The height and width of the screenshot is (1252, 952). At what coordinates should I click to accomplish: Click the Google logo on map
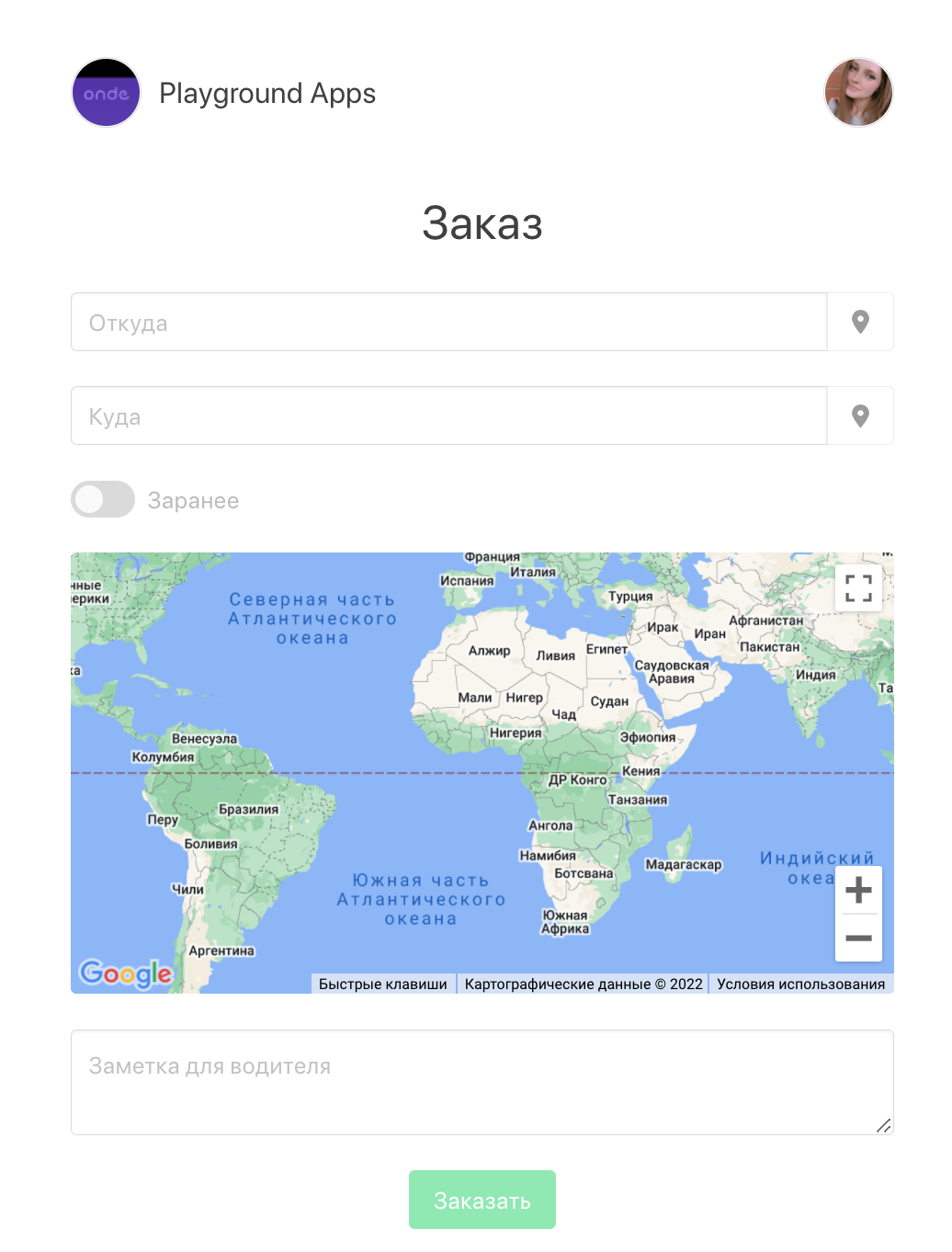pyautogui.click(x=126, y=973)
